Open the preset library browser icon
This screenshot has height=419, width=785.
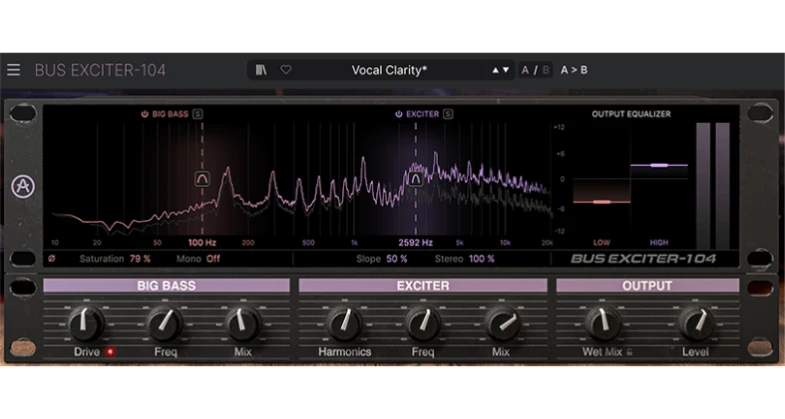pos(261,70)
